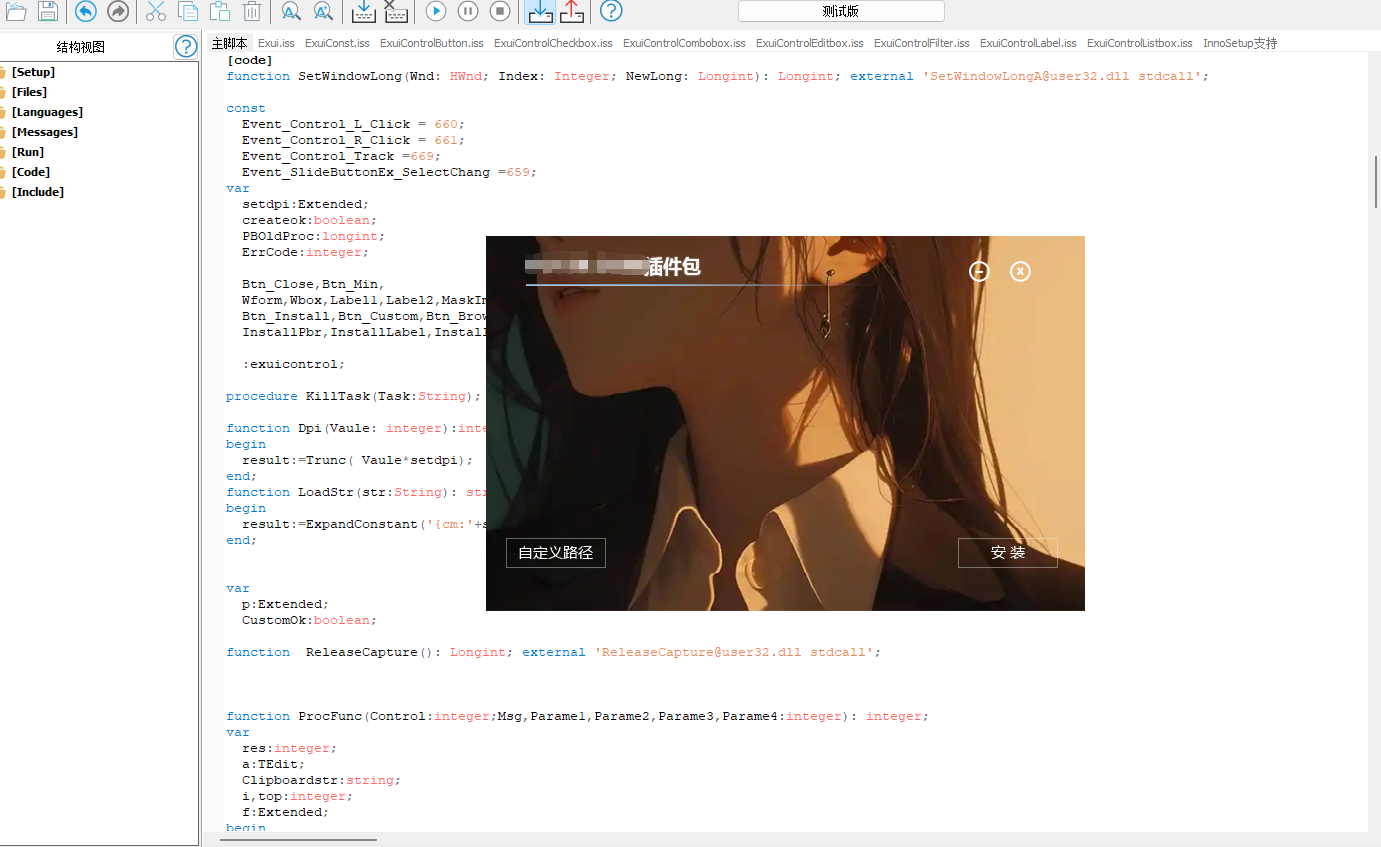Switch to the ExuiConst.iss tab

click(337, 43)
